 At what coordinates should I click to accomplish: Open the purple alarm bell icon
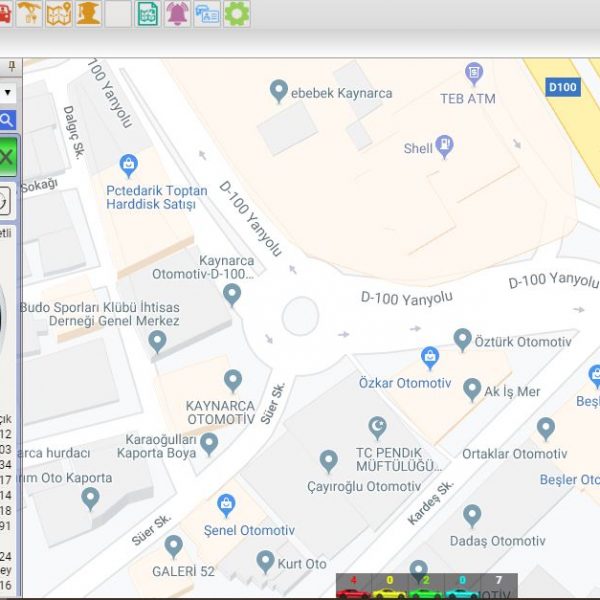[177, 14]
